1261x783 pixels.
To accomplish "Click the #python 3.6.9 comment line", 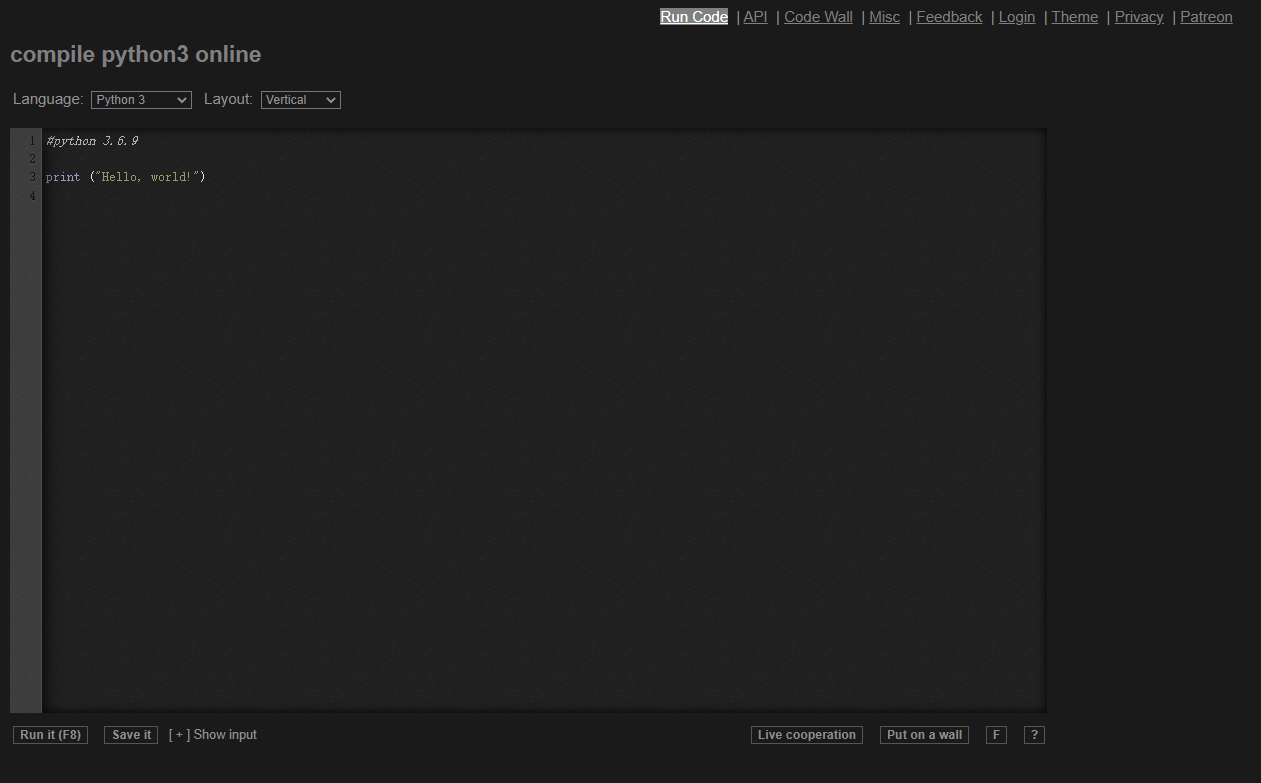I will pyautogui.click(x=92, y=141).
